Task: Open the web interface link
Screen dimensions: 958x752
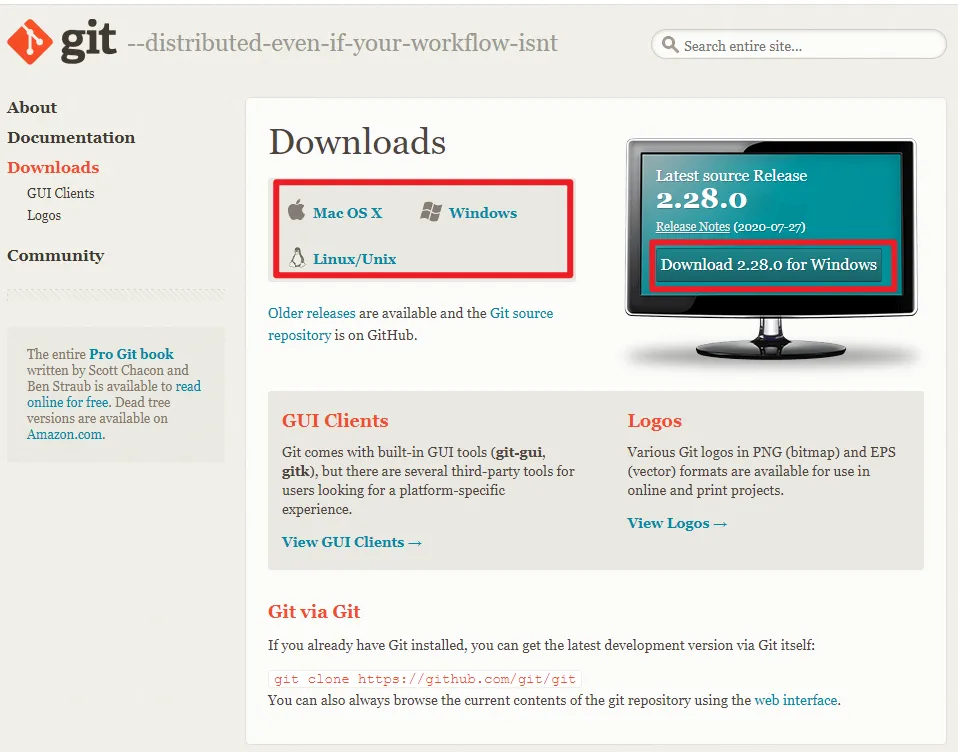Action: coord(795,700)
